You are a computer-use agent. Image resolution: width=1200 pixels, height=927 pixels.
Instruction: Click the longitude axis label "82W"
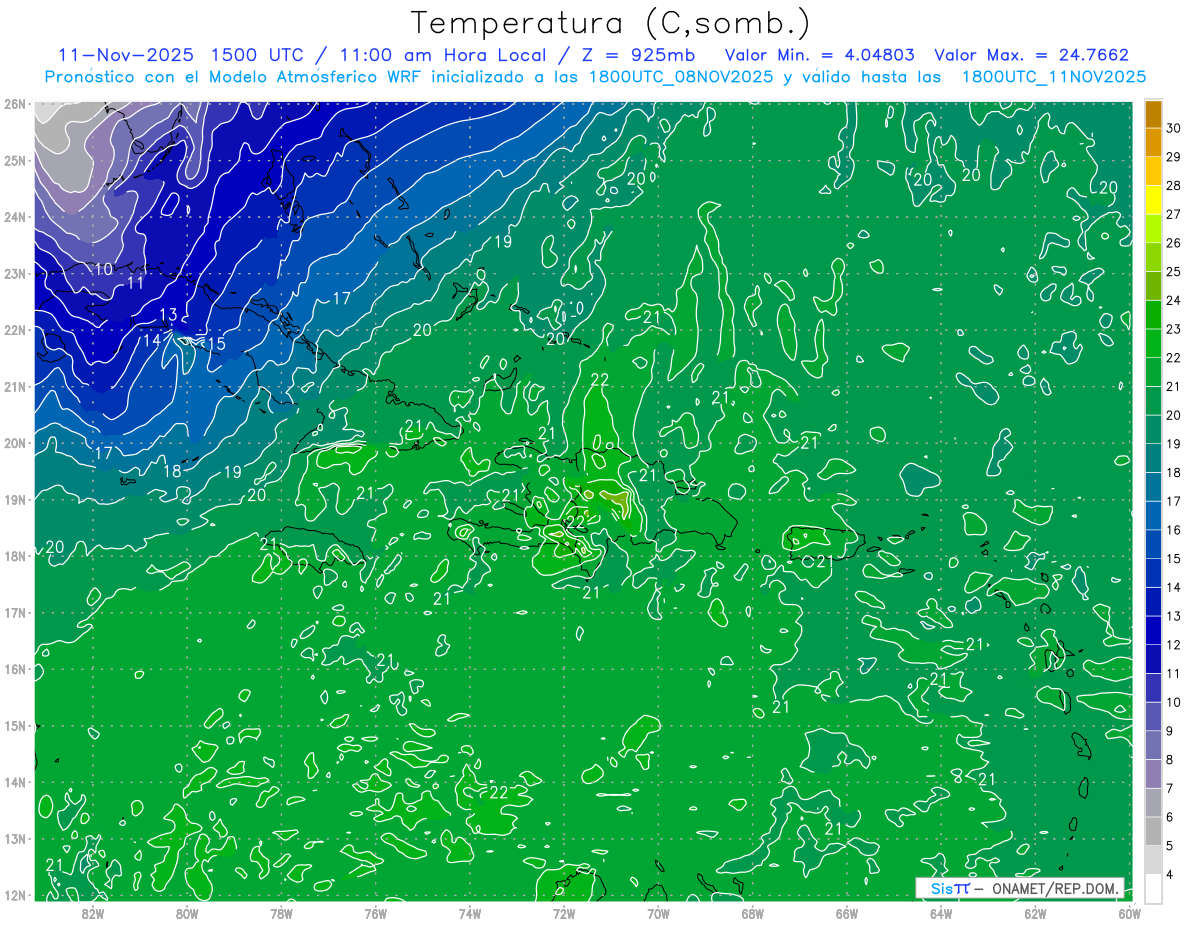[93, 913]
